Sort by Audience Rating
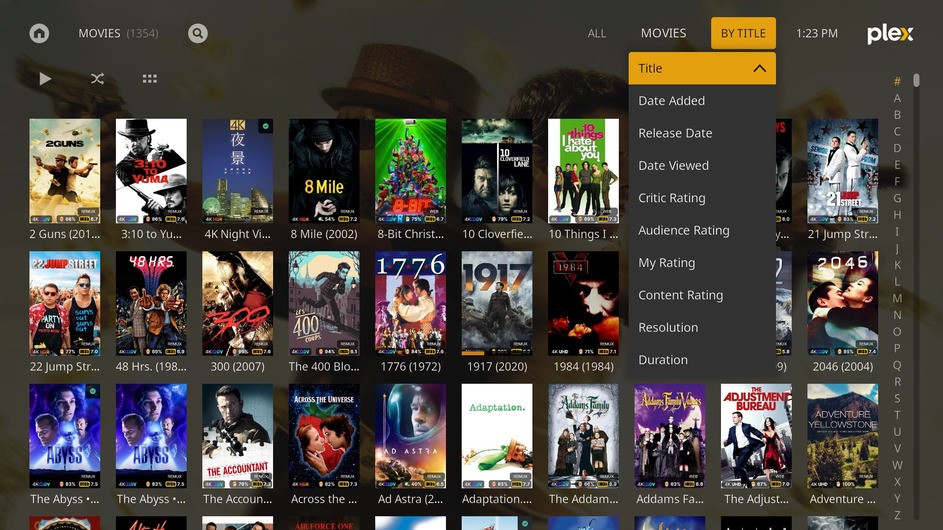943x530 pixels. 702,230
